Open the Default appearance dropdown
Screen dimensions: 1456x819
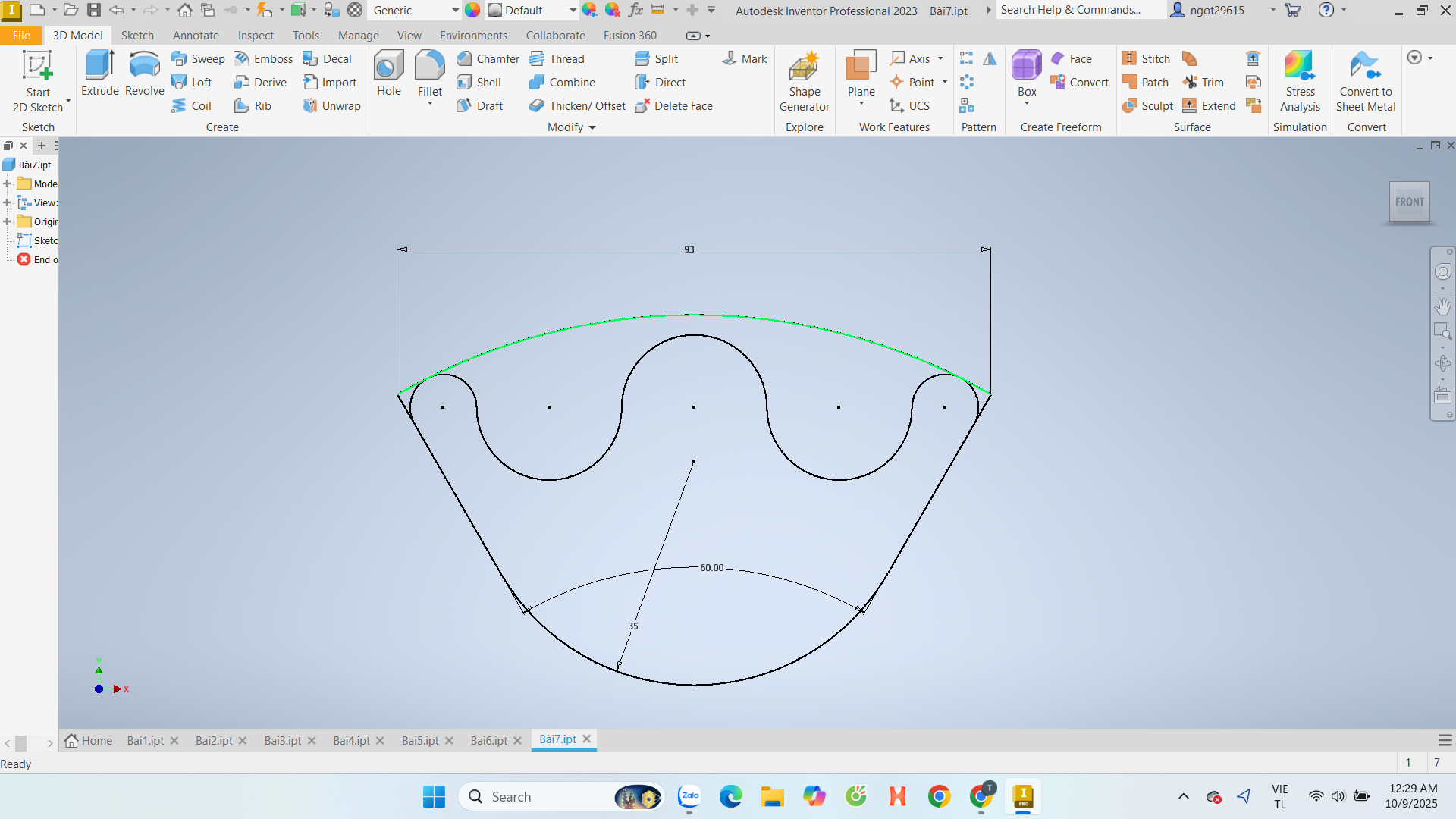click(x=573, y=11)
